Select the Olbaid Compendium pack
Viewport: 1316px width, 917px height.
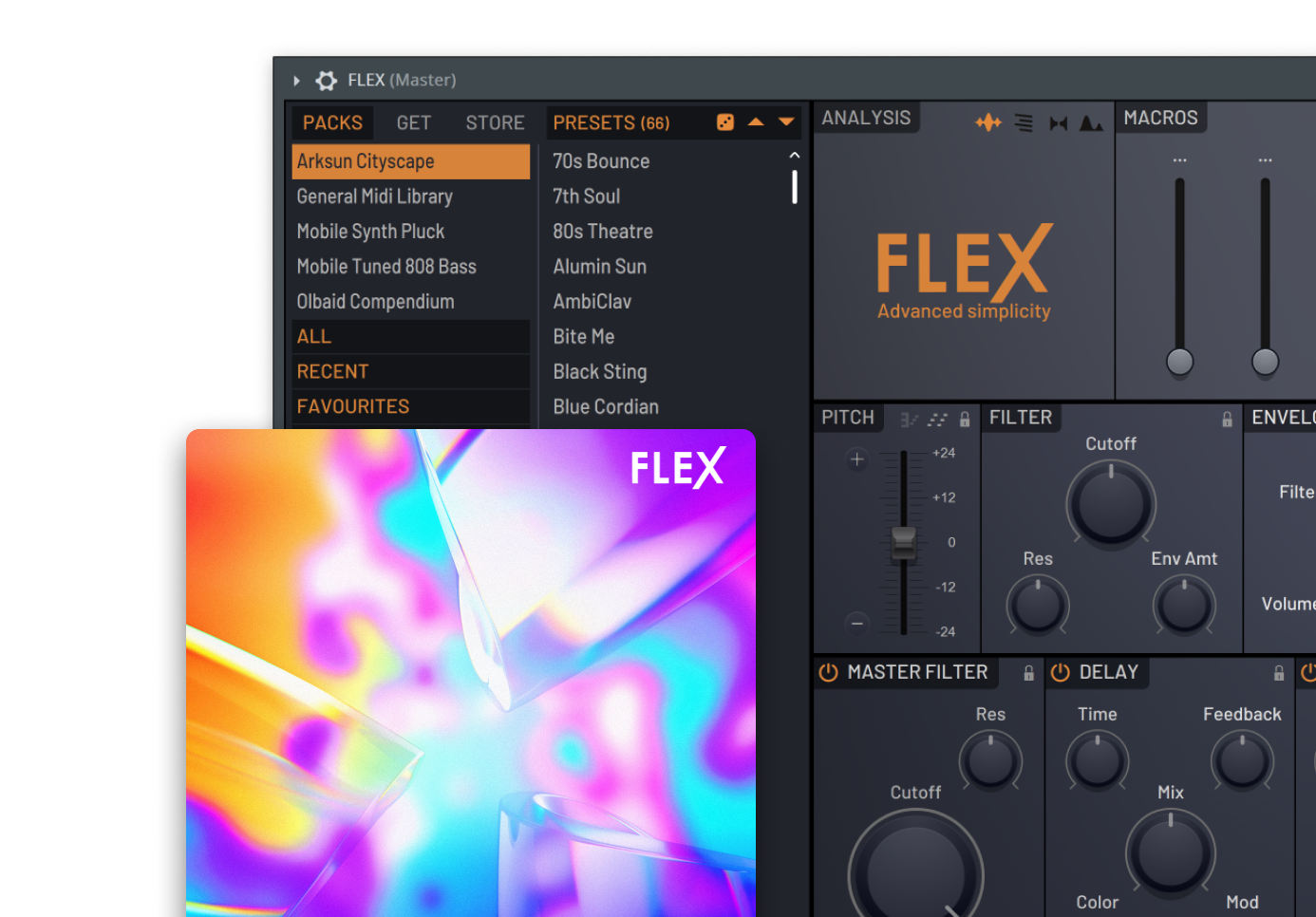click(x=411, y=302)
